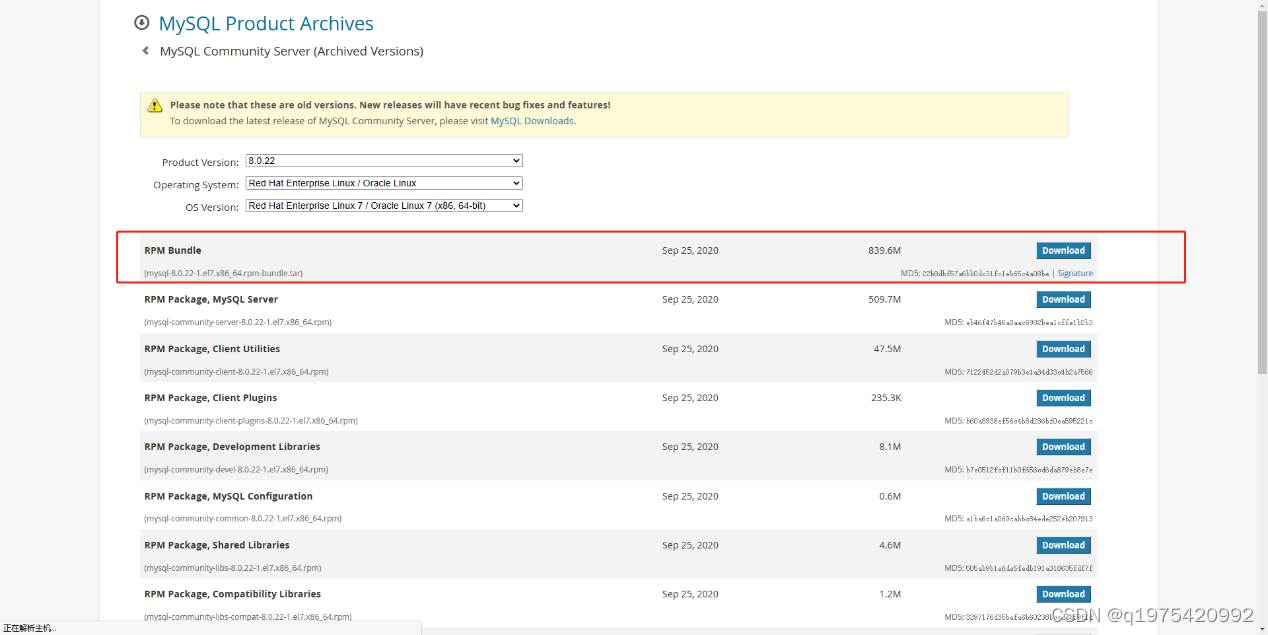Open the Product Version dropdown

coord(384,161)
